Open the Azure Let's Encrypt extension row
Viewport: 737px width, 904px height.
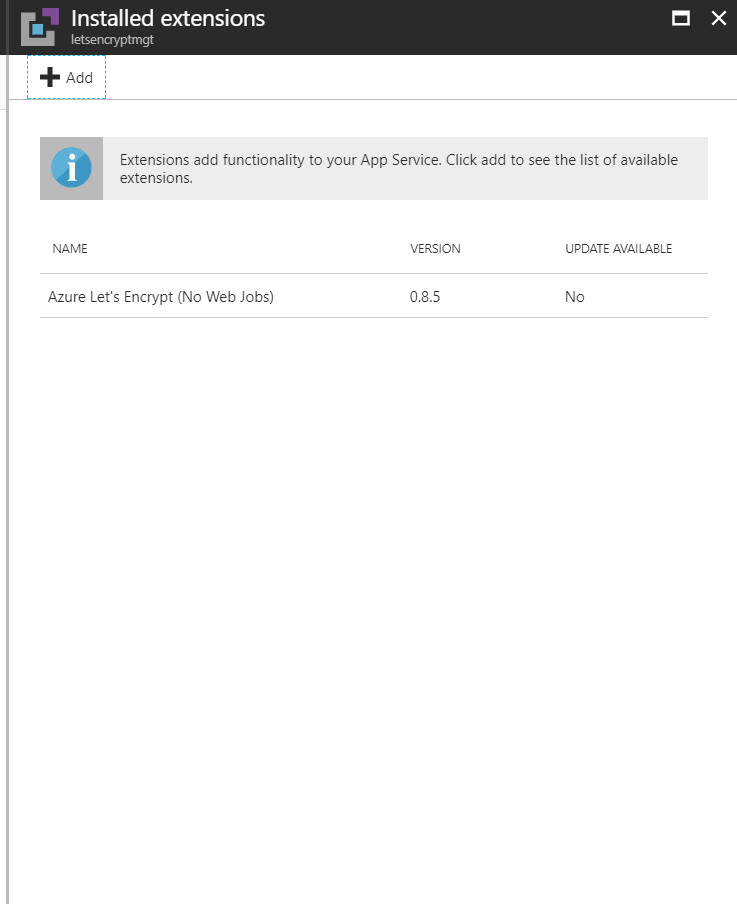pos(161,297)
